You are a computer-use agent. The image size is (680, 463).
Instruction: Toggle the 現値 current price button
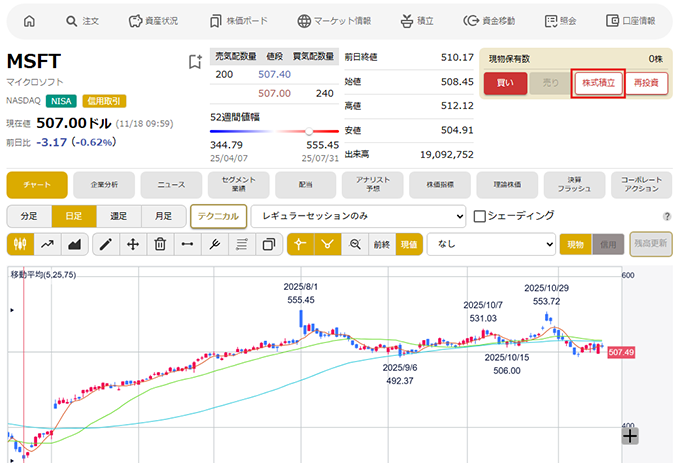(x=409, y=244)
